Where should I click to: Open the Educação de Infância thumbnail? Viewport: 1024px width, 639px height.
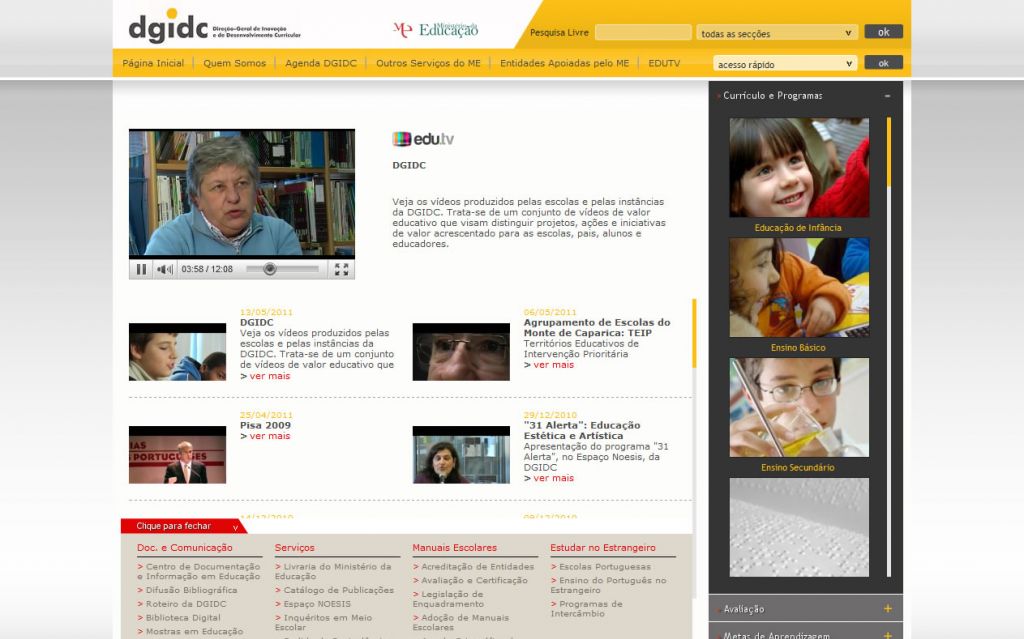coord(798,168)
